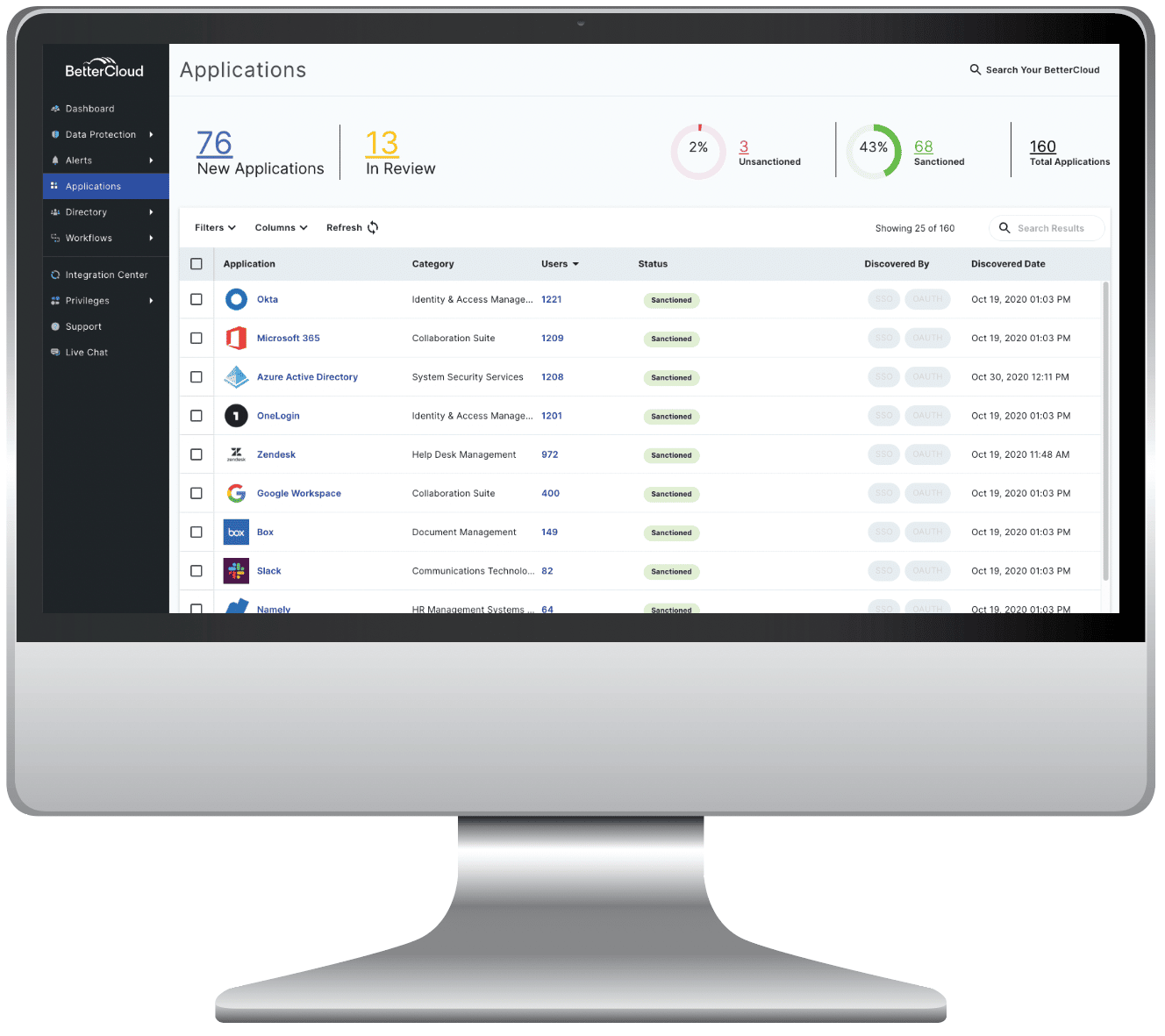Click the Data Protection shield icon
Viewport: 1165px width, 1036px height.
pyautogui.click(x=55, y=134)
